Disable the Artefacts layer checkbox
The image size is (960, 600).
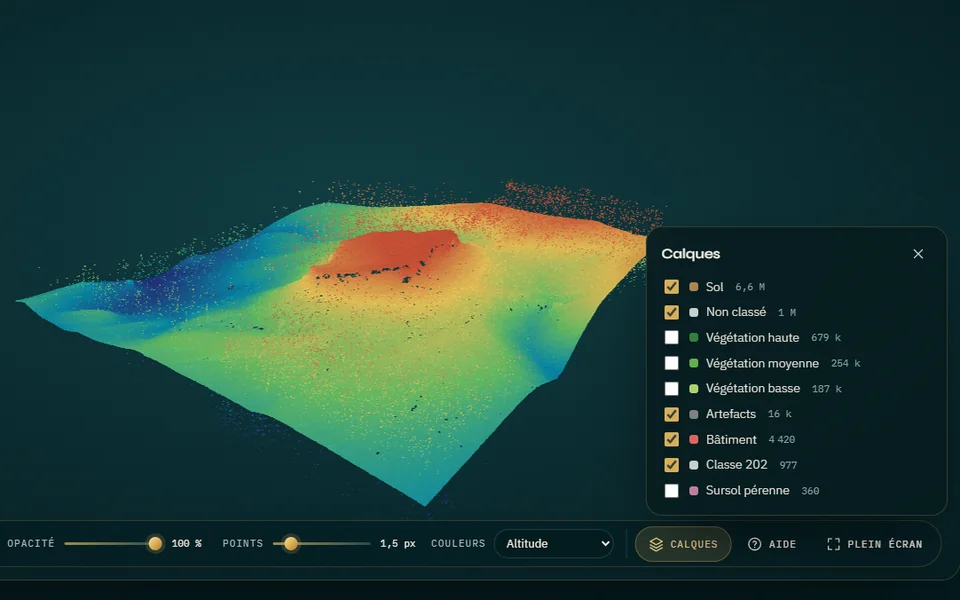click(672, 414)
